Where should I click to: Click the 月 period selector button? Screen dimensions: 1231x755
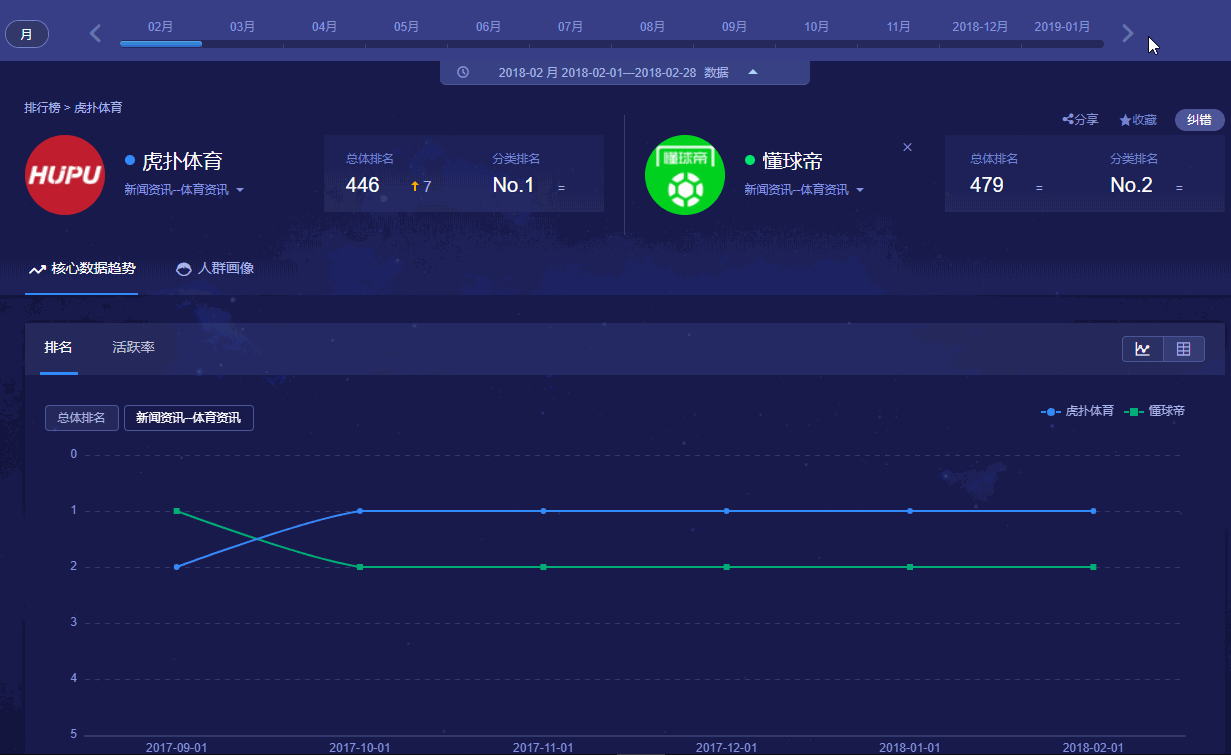pyautogui.click(x=27, y=35)
